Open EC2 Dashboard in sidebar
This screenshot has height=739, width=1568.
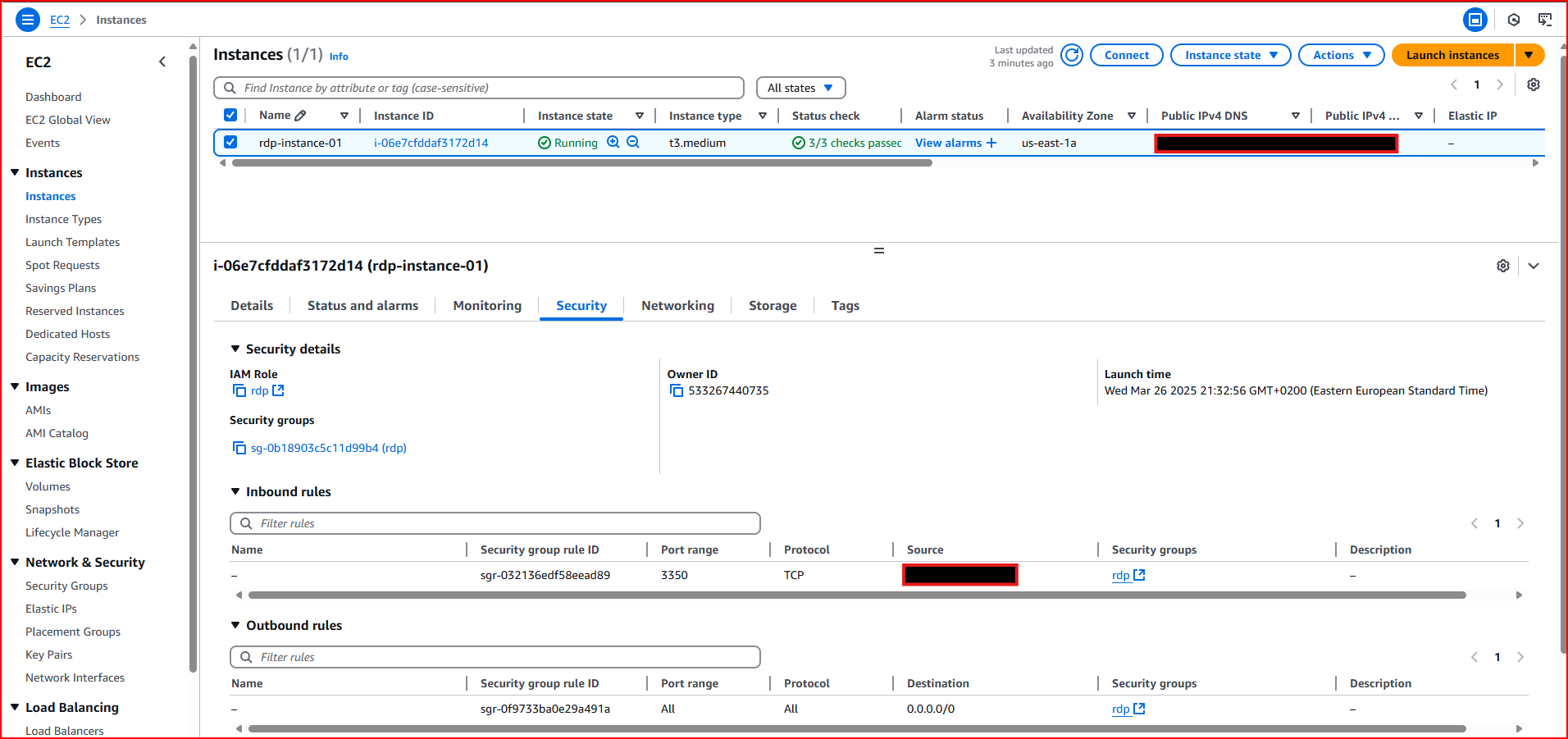53,97
